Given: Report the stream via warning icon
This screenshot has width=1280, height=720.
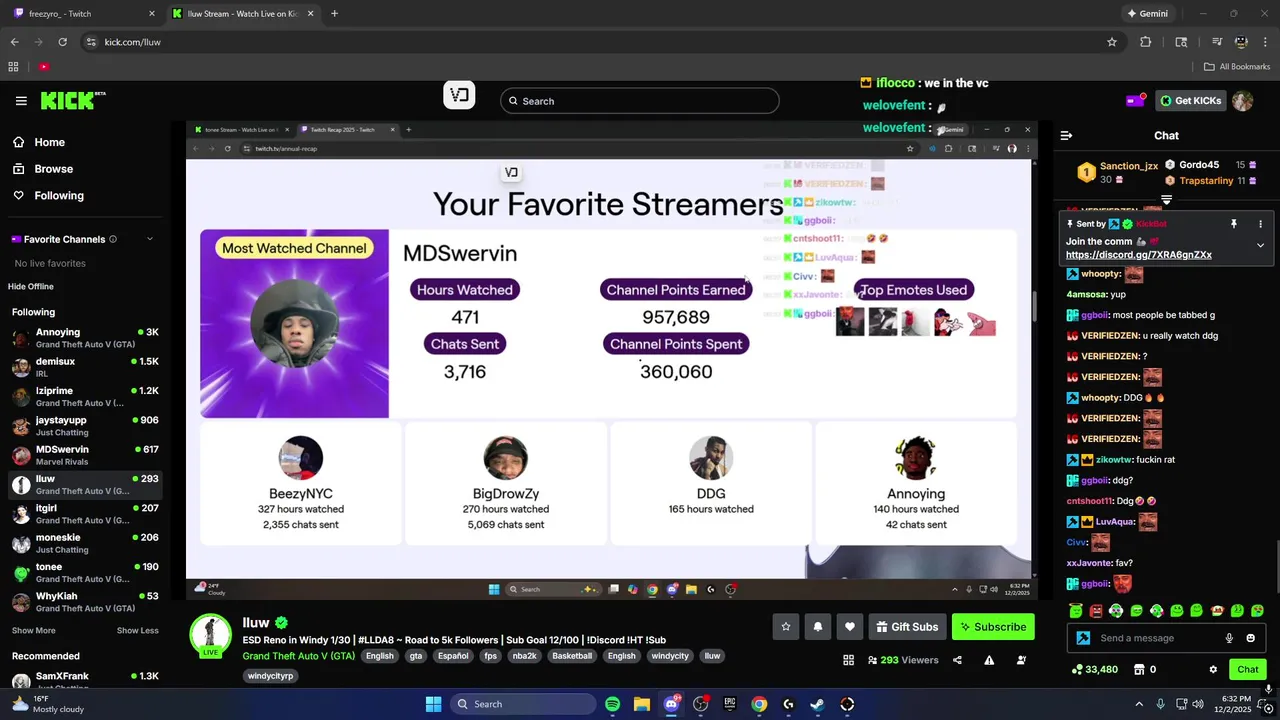Looking at the screenshot, I should tap(989, 660).
